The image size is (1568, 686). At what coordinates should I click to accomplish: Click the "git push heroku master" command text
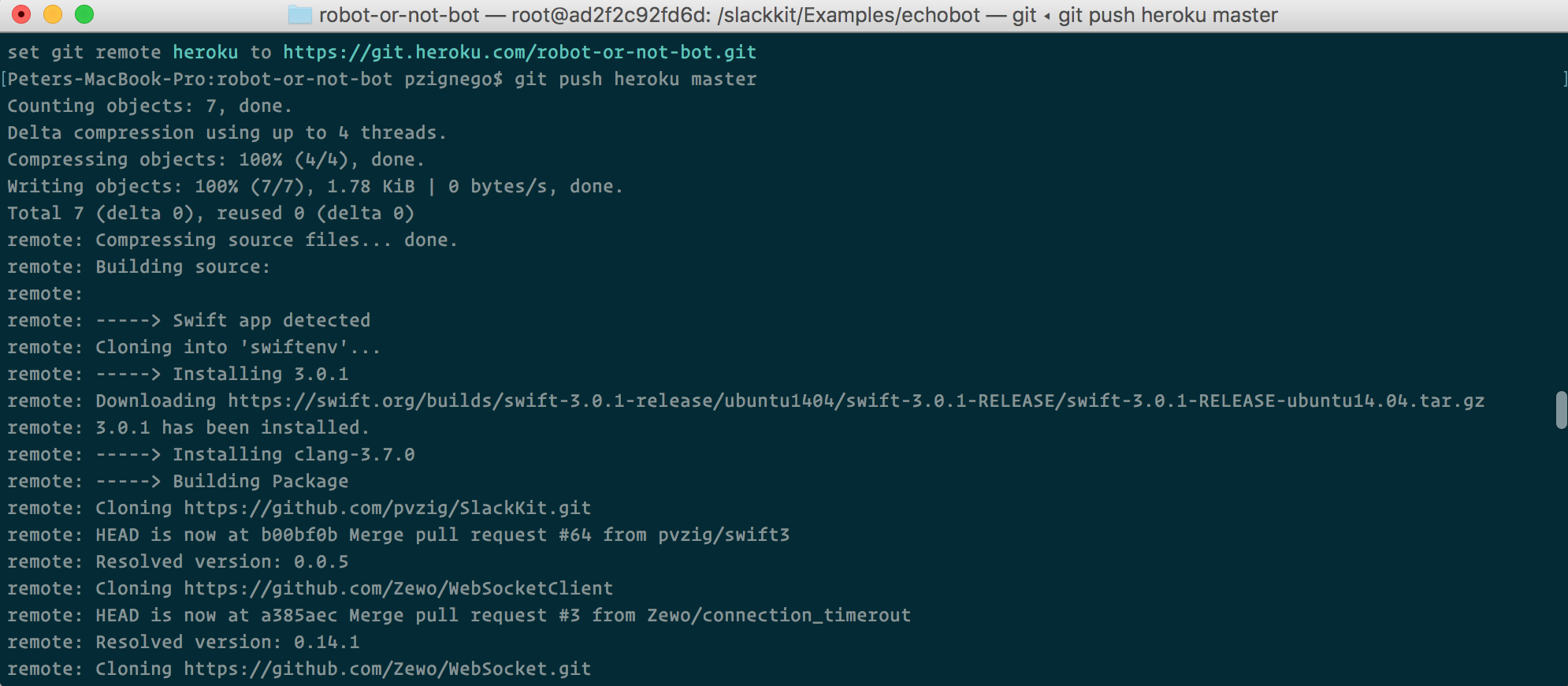point(635,80)
